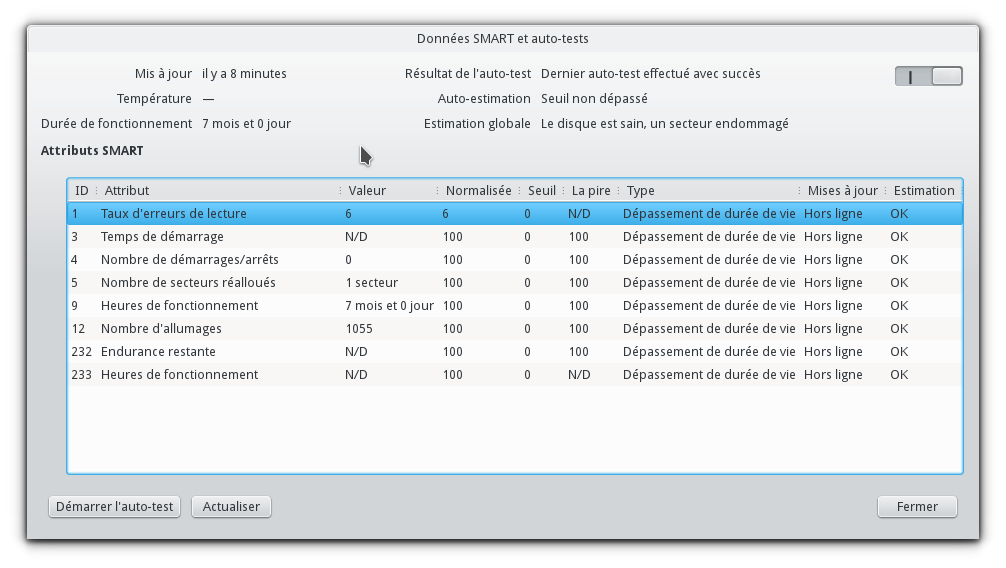The width and height of the screenshot is (1006, 568).
Task: Click the ID cell '232'
Action: (81, 352)
